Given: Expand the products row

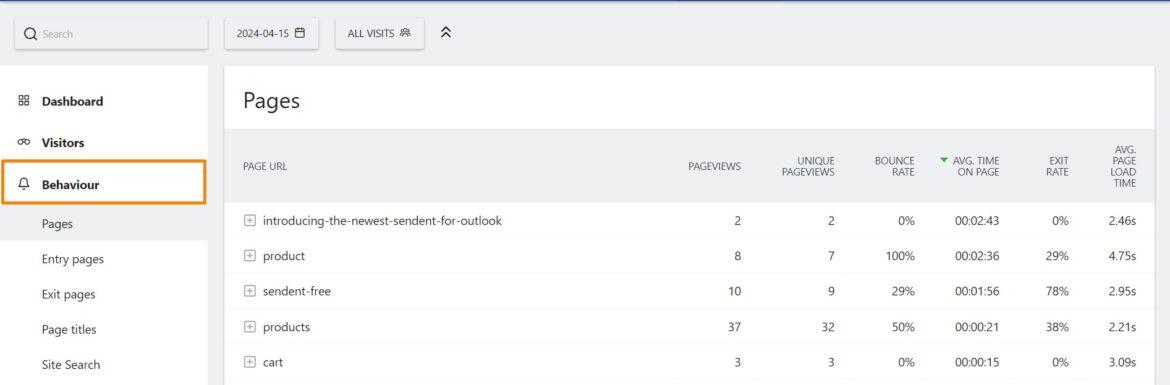Looking at the screenshot, I should click(x=250, y=327).
